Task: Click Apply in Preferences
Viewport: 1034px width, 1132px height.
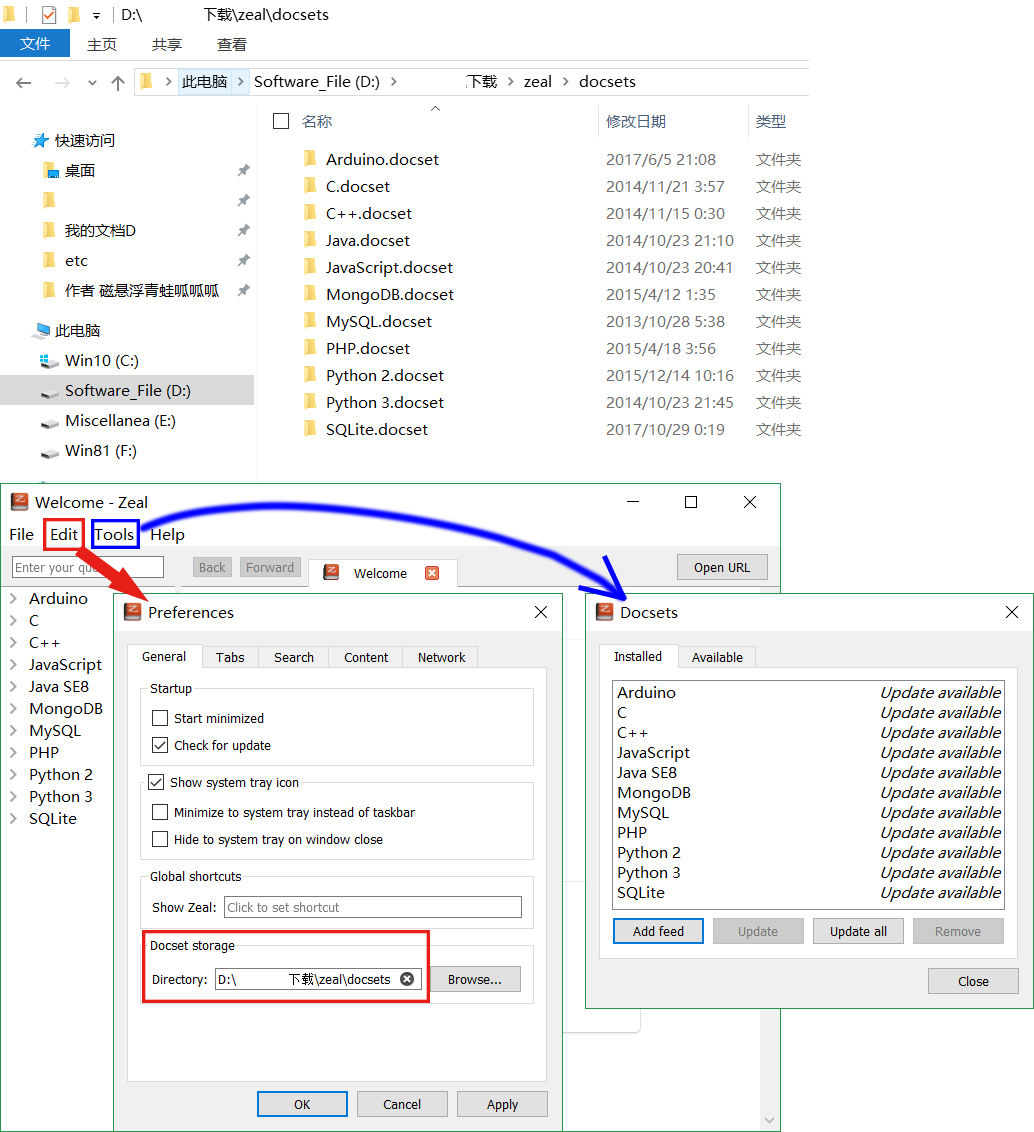Action: 503,1104
